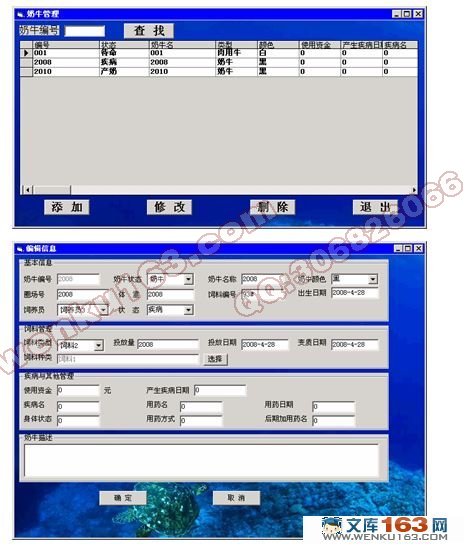This screenshot has width=469, height=547.
Task: Click the 颜色 column header
Action: 279,45
